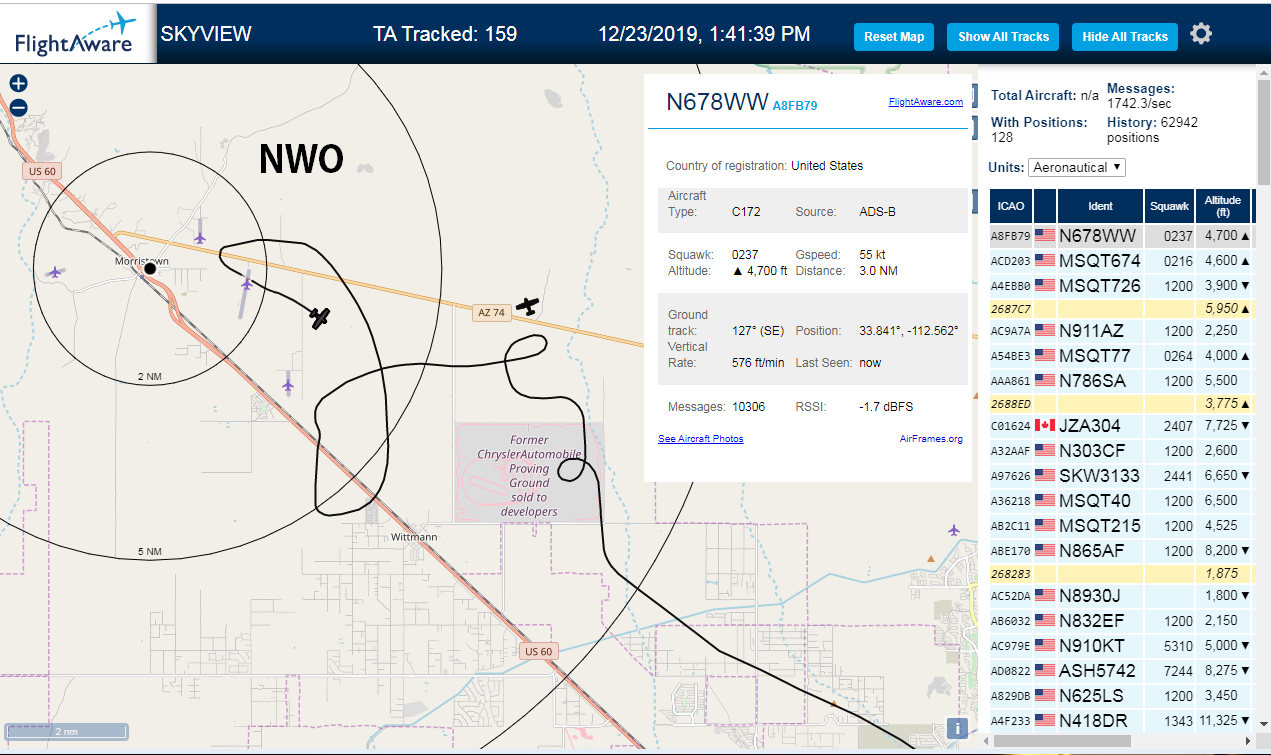1271x755 pixels.
Task: Click the US 60 shield near the map's top-left
Action: [43, 171]
